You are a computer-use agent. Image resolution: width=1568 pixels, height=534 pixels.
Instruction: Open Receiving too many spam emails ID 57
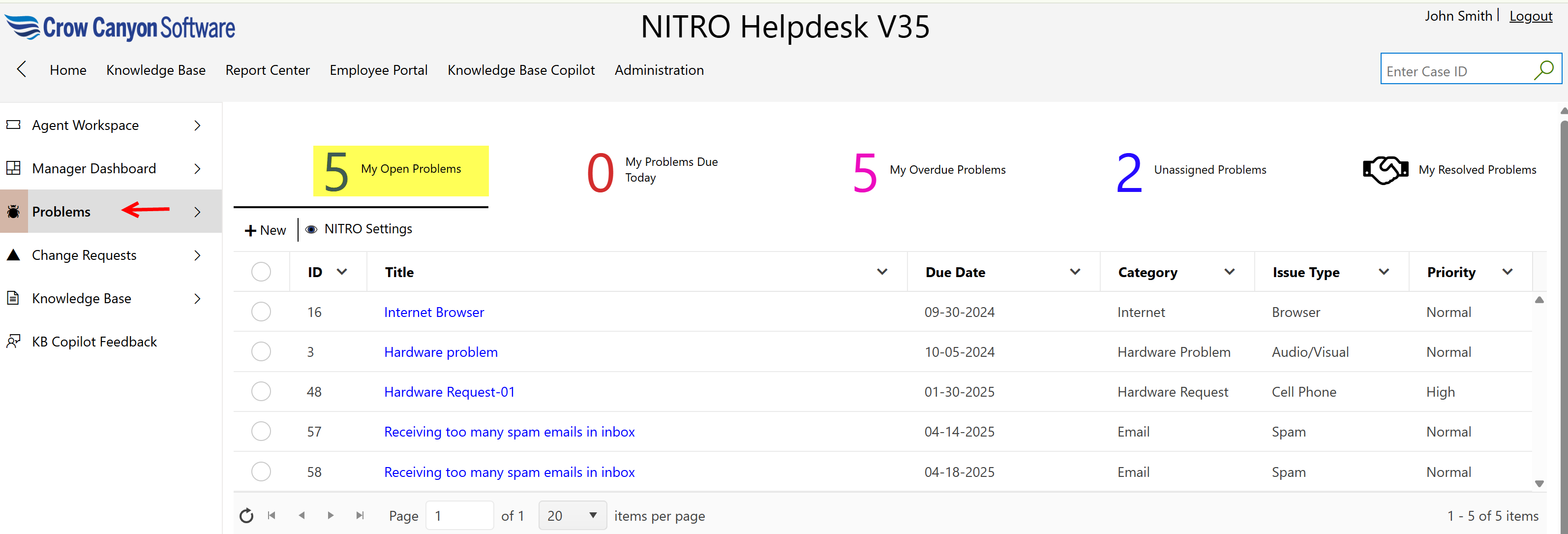[x=509, y=432]
